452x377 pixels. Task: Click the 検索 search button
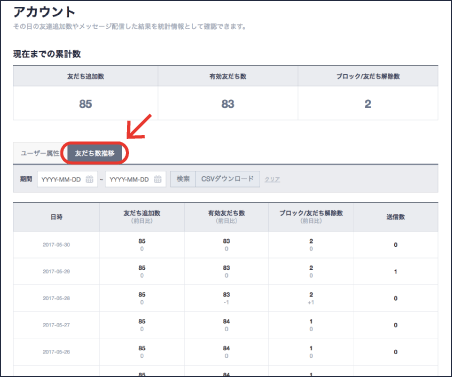(183, 179)
